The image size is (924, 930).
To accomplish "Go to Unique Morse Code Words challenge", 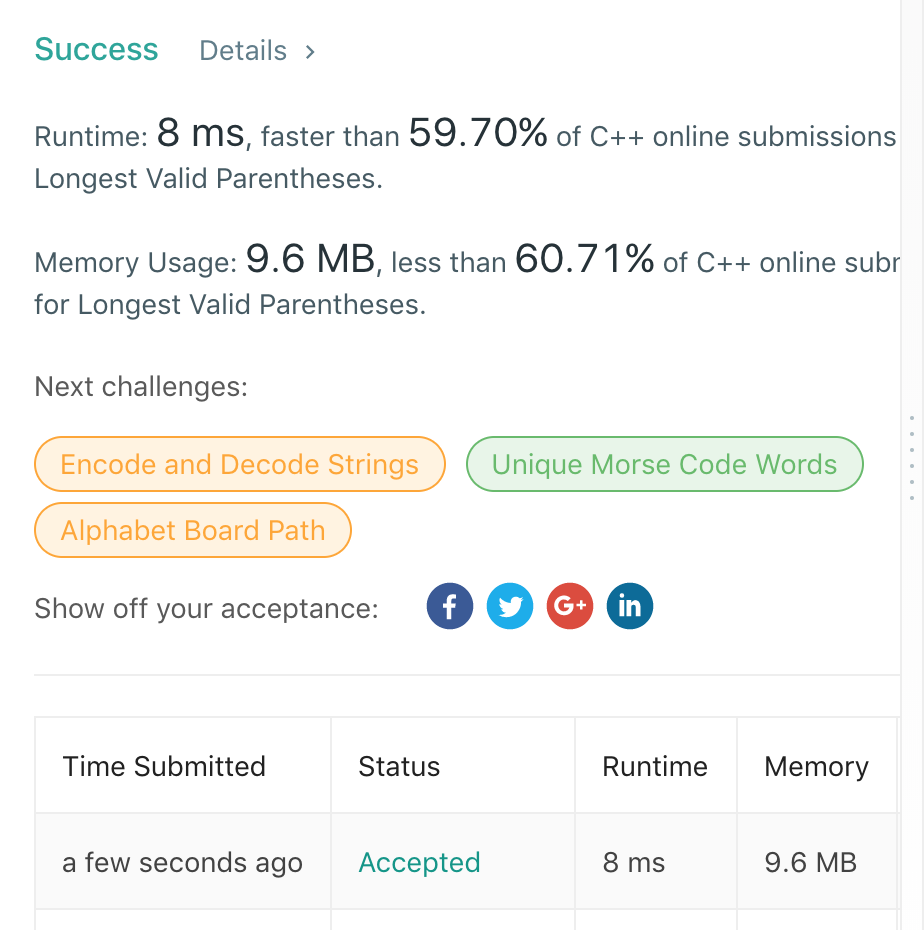I will click(x=664, y=464).
